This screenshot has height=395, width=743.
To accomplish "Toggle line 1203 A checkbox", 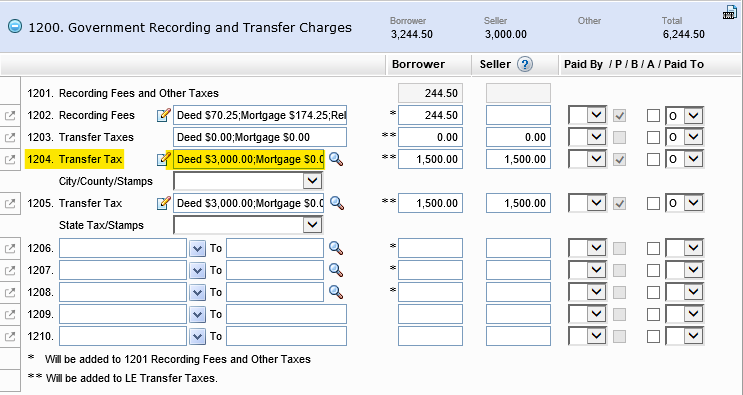I will click(653, 137).
